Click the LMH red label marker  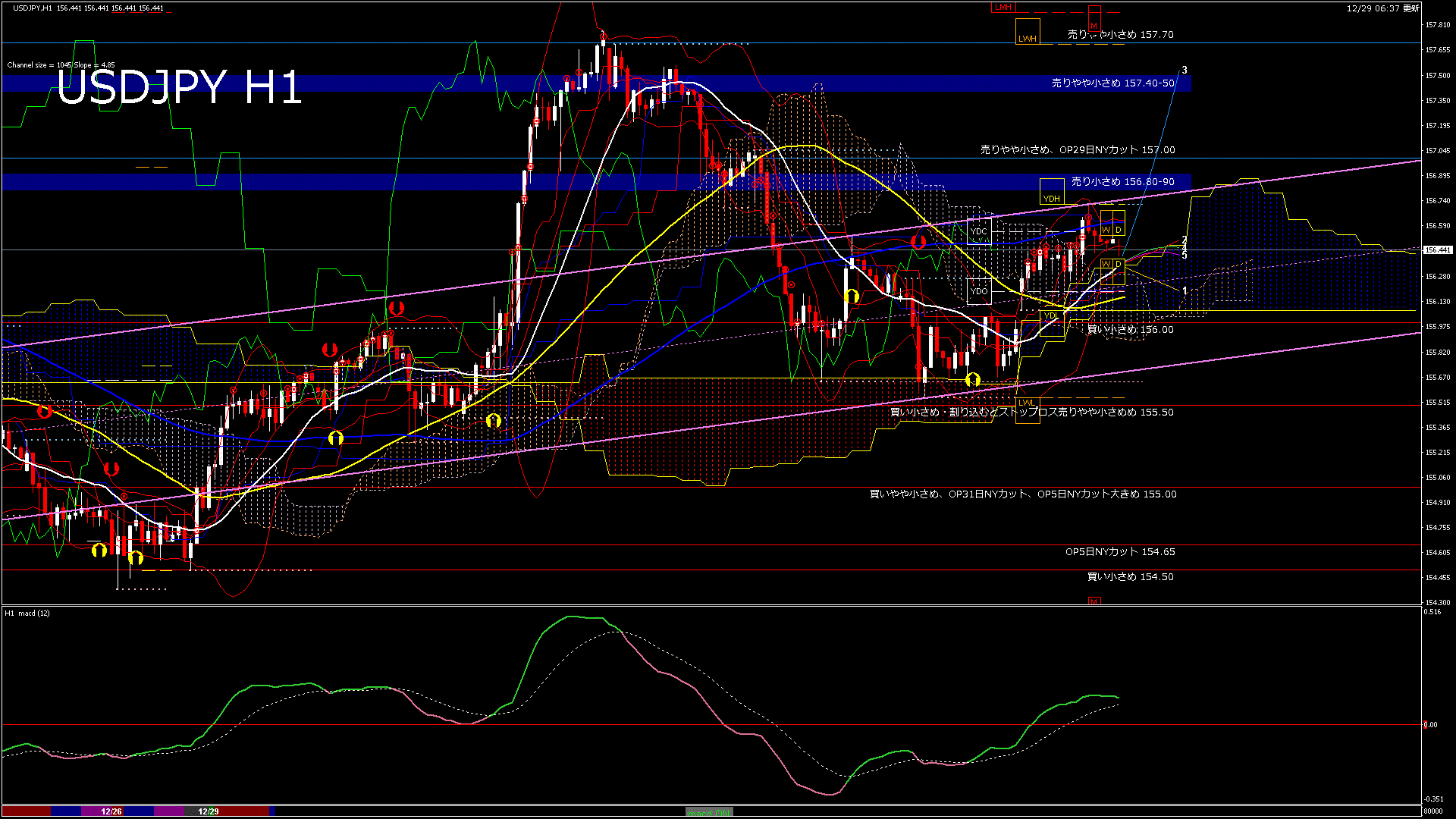click(x=1003, y=8)
